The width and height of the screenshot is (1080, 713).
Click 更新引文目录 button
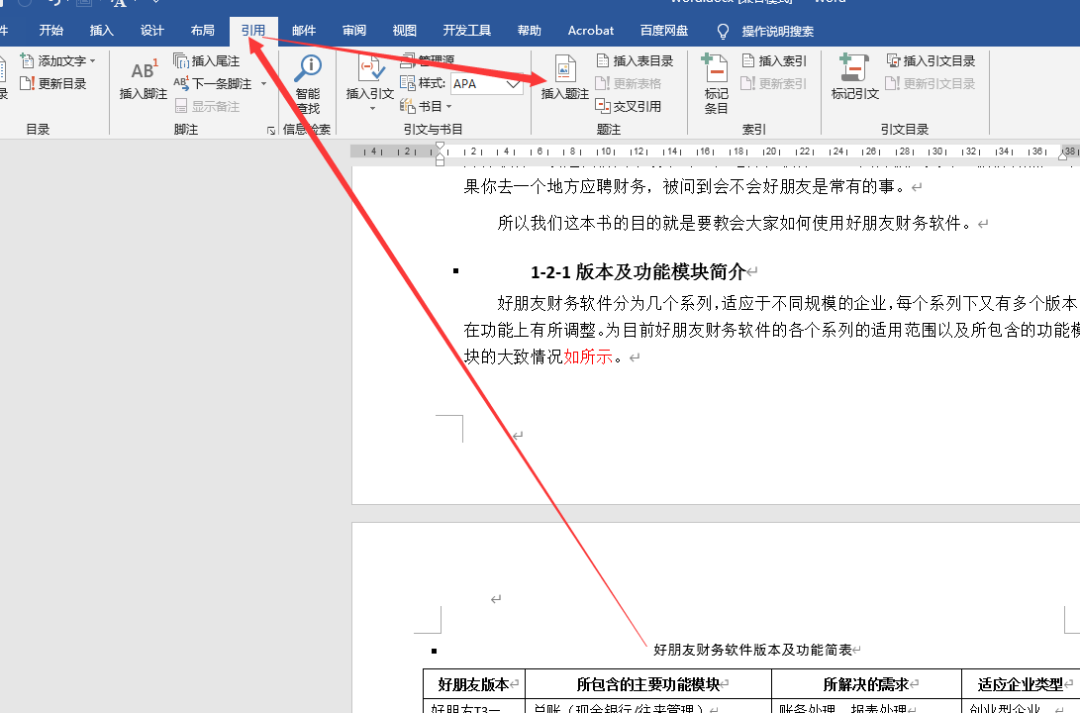(931, 83)
